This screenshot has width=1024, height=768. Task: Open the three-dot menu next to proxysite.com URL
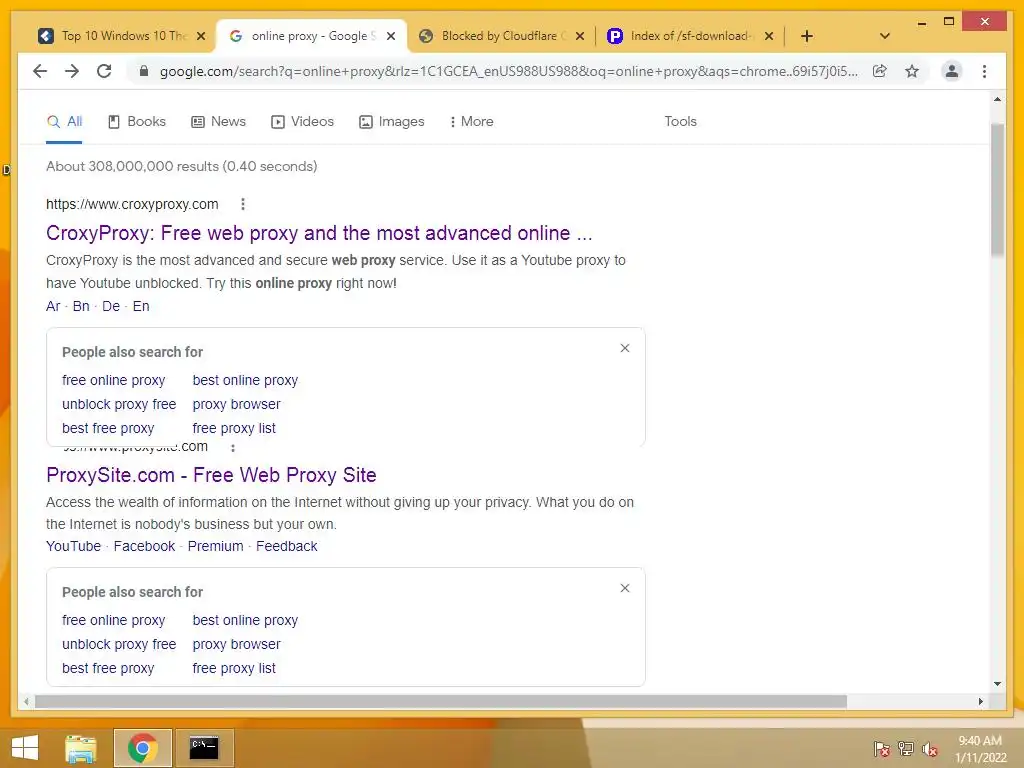(233, 448)
